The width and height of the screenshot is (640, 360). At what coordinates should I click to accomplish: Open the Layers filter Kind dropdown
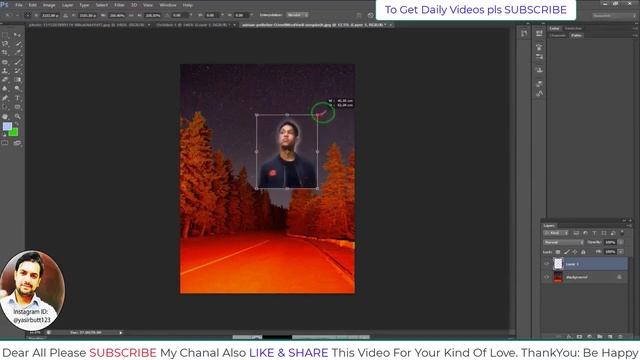click(x=556, y=233)
